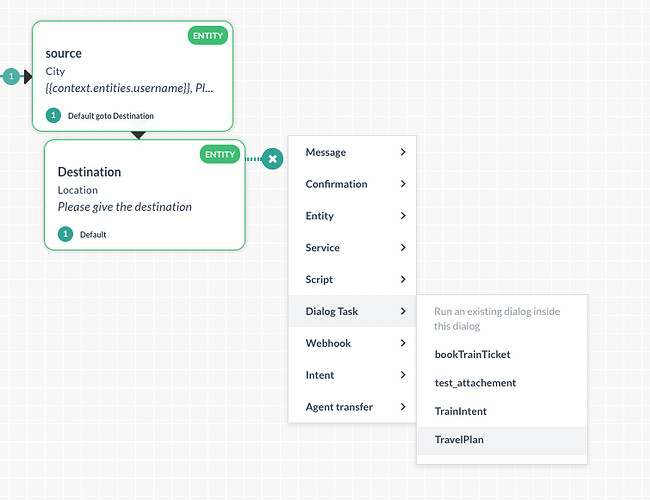The image size is (650, 500).
Task: Click the Default transition number badge in Destination
Action: pos(66,234)
